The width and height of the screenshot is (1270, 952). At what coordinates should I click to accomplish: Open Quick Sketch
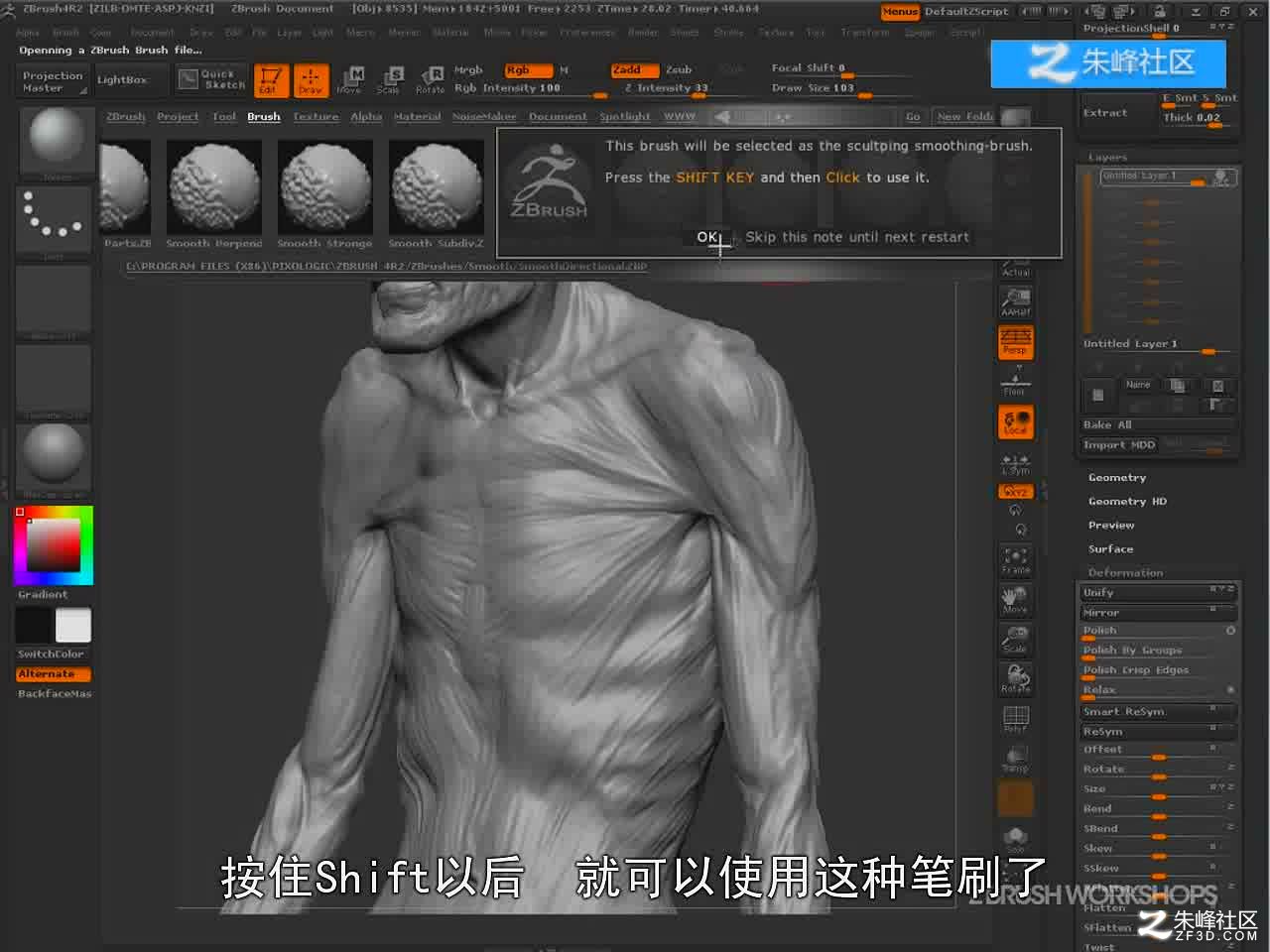(x=212, y=79)
